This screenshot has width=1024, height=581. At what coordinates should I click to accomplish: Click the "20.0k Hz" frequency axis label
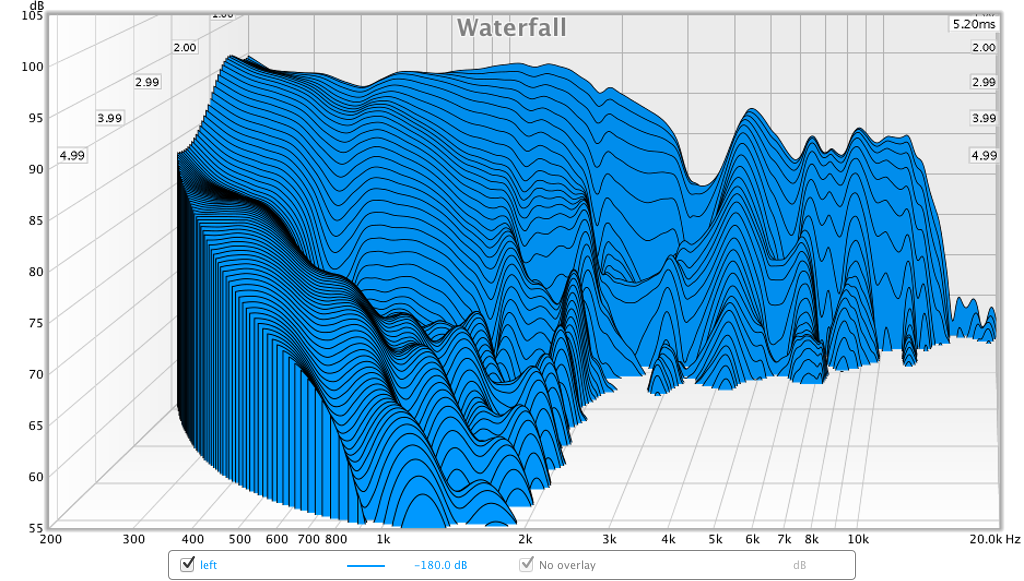tap(995, 539)
